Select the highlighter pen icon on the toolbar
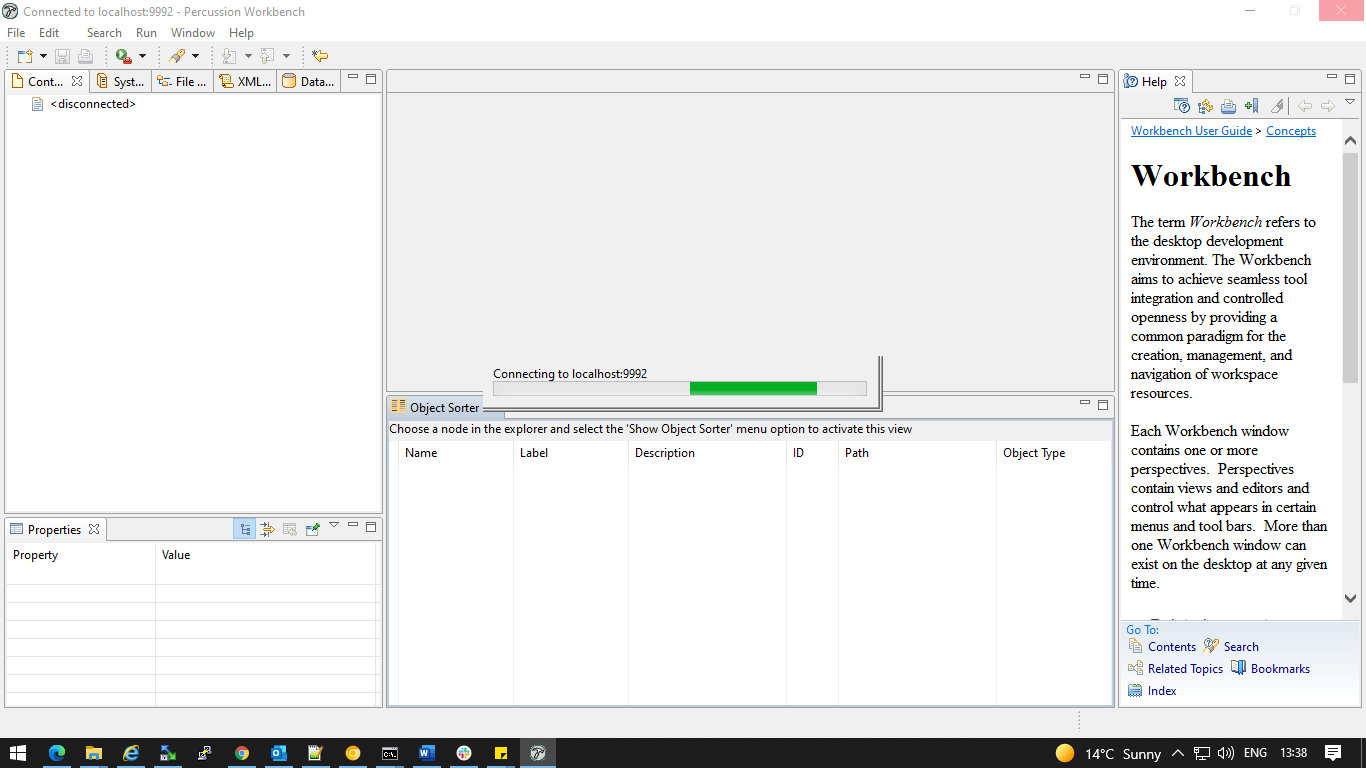The width and height of the screenshot is (1366, 768). coord(178,55)
